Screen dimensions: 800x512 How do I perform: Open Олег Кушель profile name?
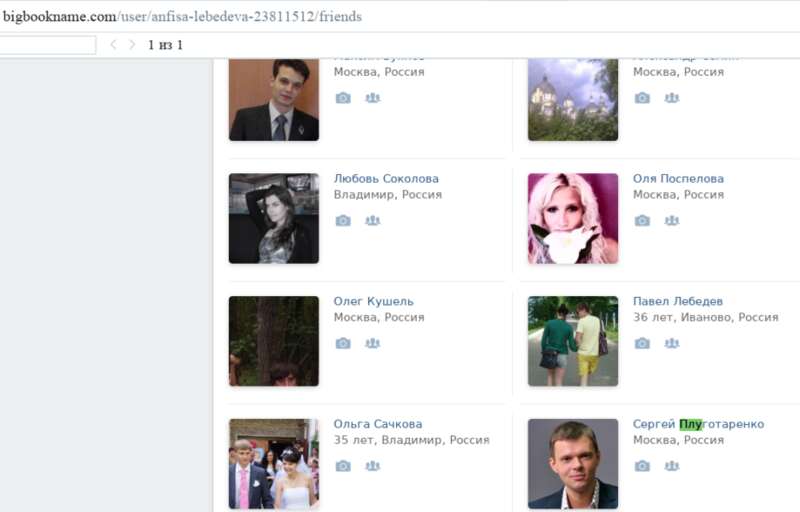[x=373, y=301]
